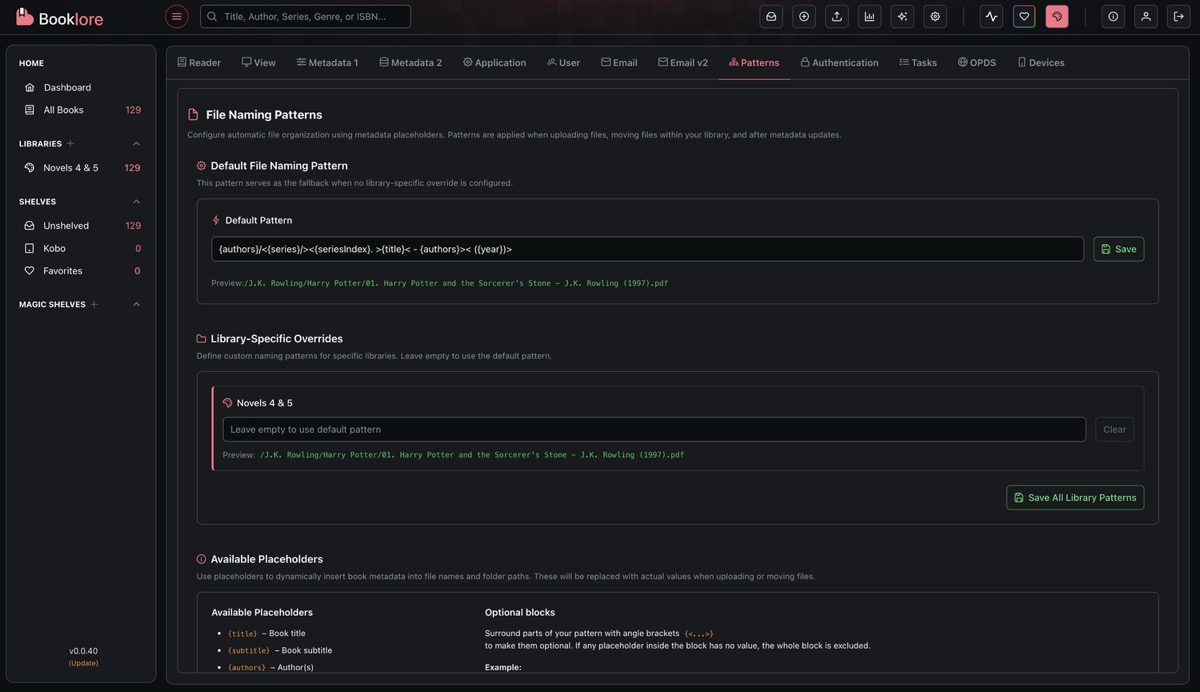Click Save All Library Patterns button

(1075, 498)
